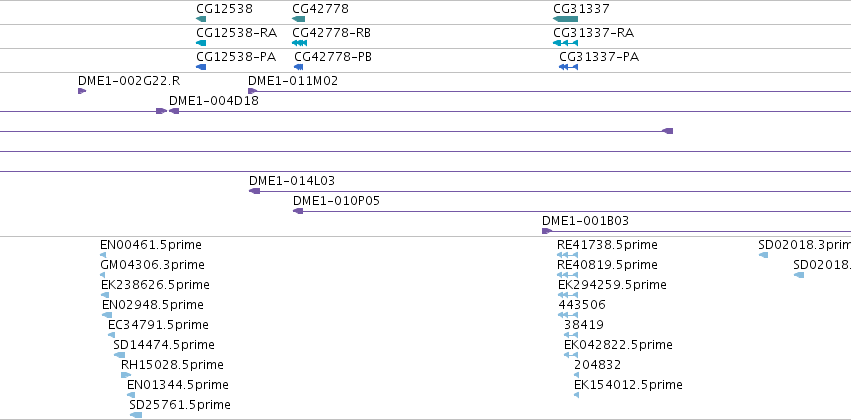Click the CG31337 gene label
The height and width of the screenshot is (420, 851).
pos(581,9)
